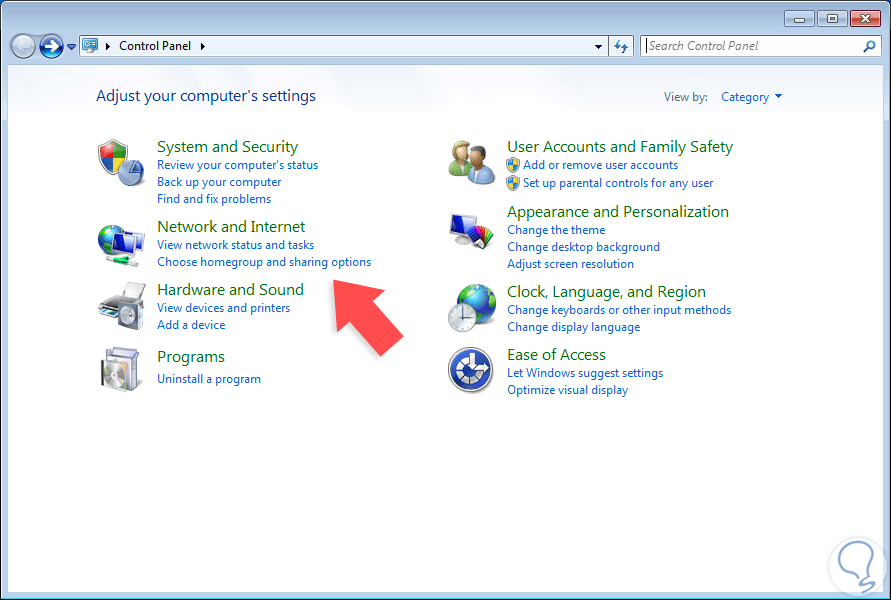This screenshot has height=600, width=891.
Task: Click Review your computer's status
Action: tap(238, 165)
